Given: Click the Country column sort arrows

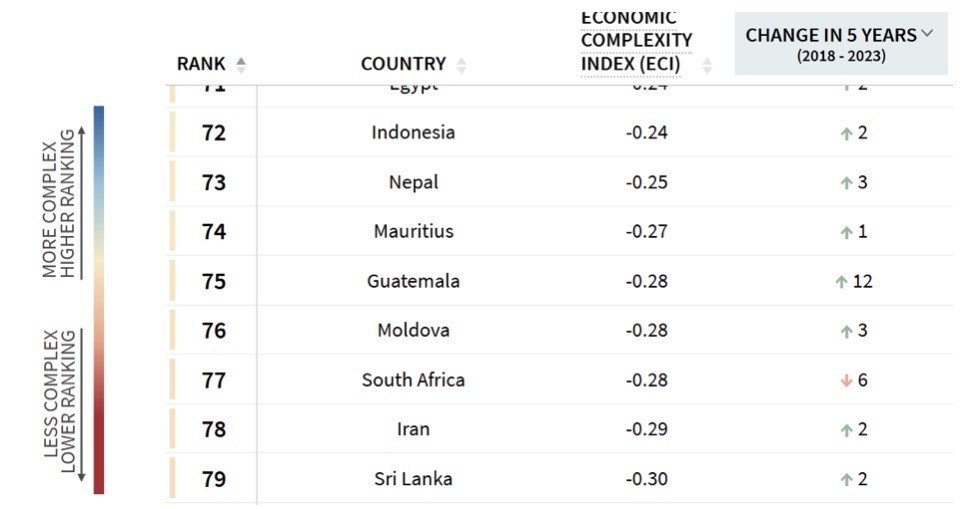Looking at the screenshot, I should coord(461,65).
